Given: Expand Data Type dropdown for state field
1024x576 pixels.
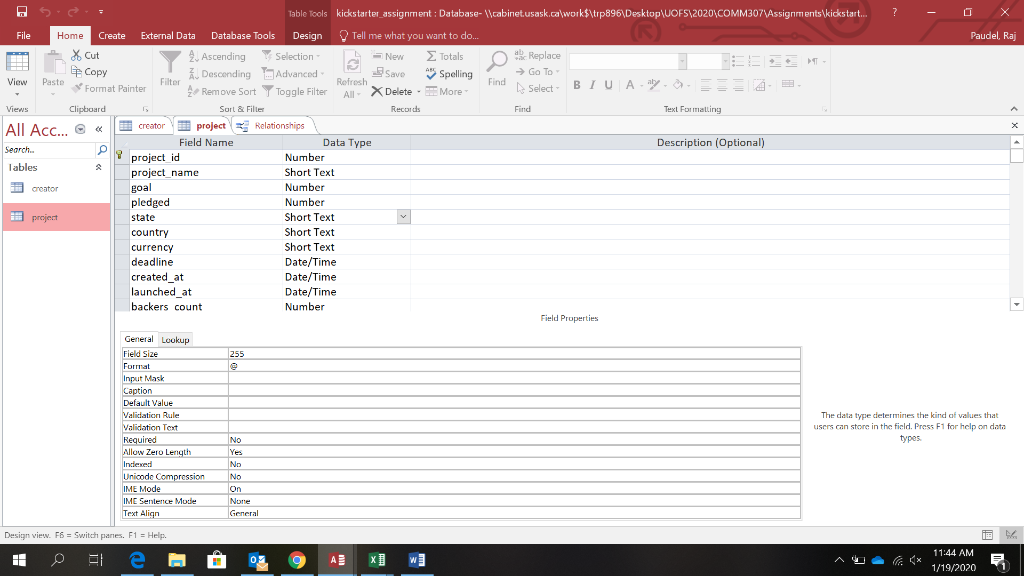Looking at the screenshot, I should point(404,217).
